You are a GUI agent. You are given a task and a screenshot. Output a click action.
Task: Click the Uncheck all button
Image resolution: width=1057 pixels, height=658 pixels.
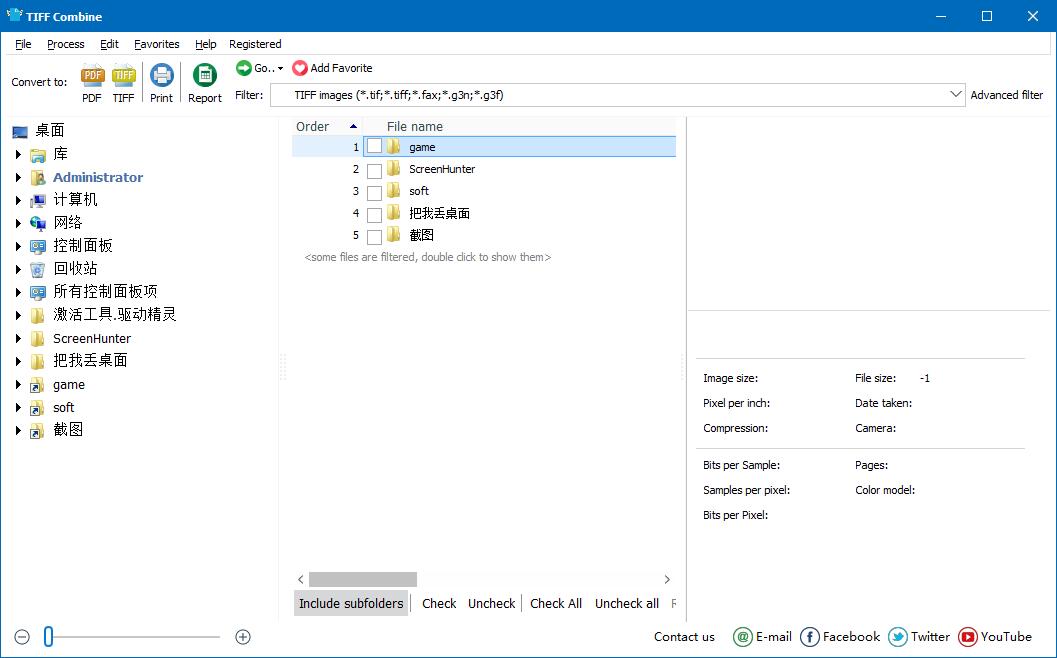[626, 603]
